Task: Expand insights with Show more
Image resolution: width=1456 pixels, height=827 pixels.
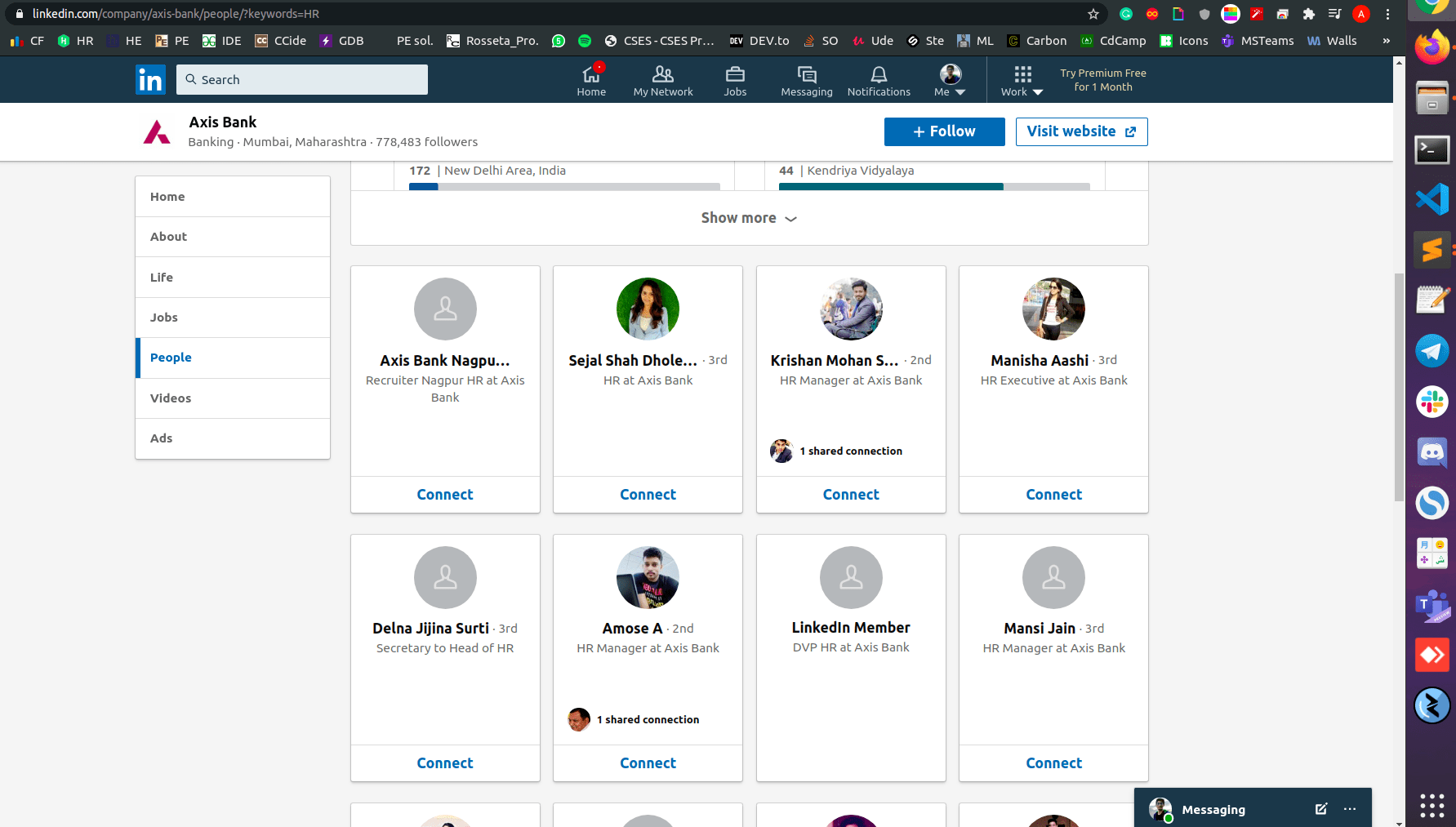Action: tap(749, 218)
